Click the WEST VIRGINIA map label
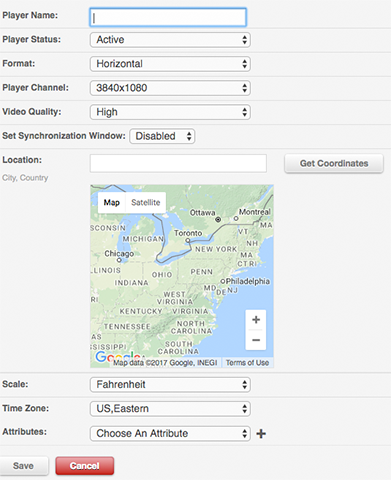391x480 pixels. coord(175,298)
